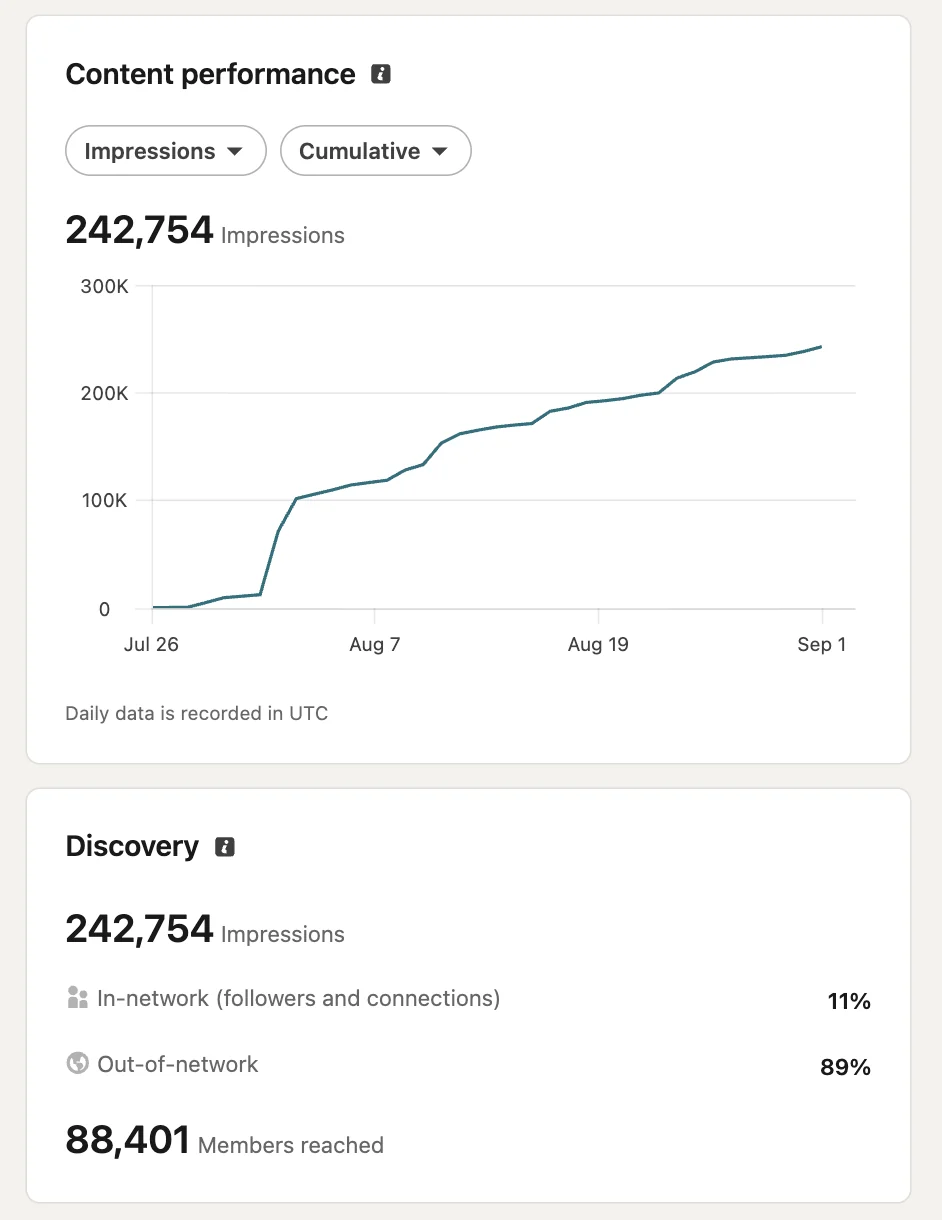Click the chart line's end point at Sep 1
The image size is (942, 1220).
tap(821, 347)
